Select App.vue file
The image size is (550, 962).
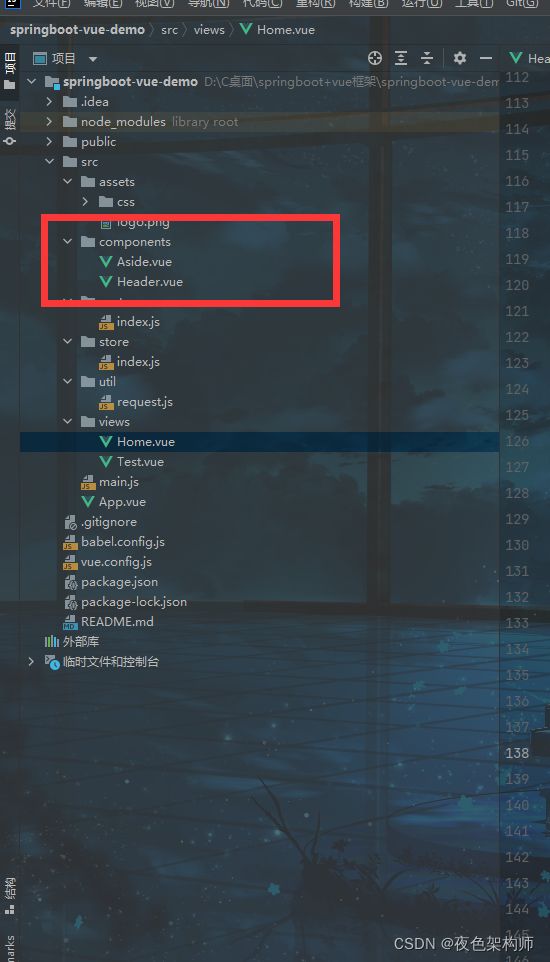pos(123,502)
